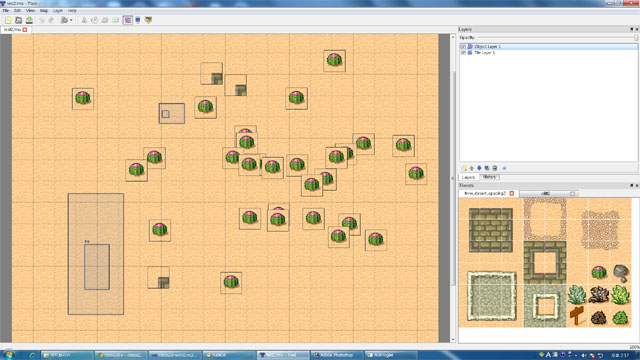The width and height of the screenshot is (640, 360).
Task: Select the Rectangular Select tool
Action: [116, 20]
